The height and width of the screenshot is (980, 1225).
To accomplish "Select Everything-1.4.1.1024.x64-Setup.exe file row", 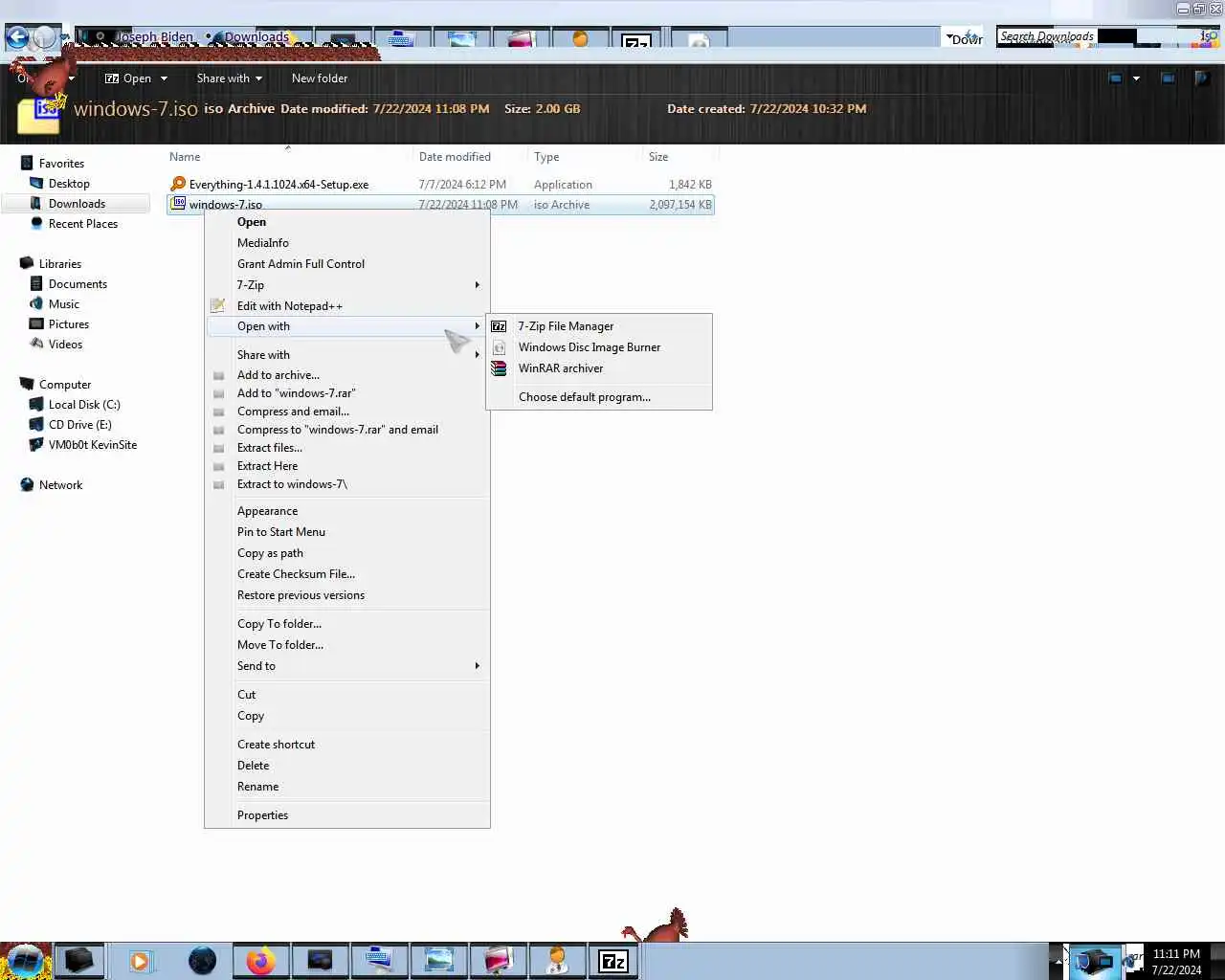I will point(440,185).
